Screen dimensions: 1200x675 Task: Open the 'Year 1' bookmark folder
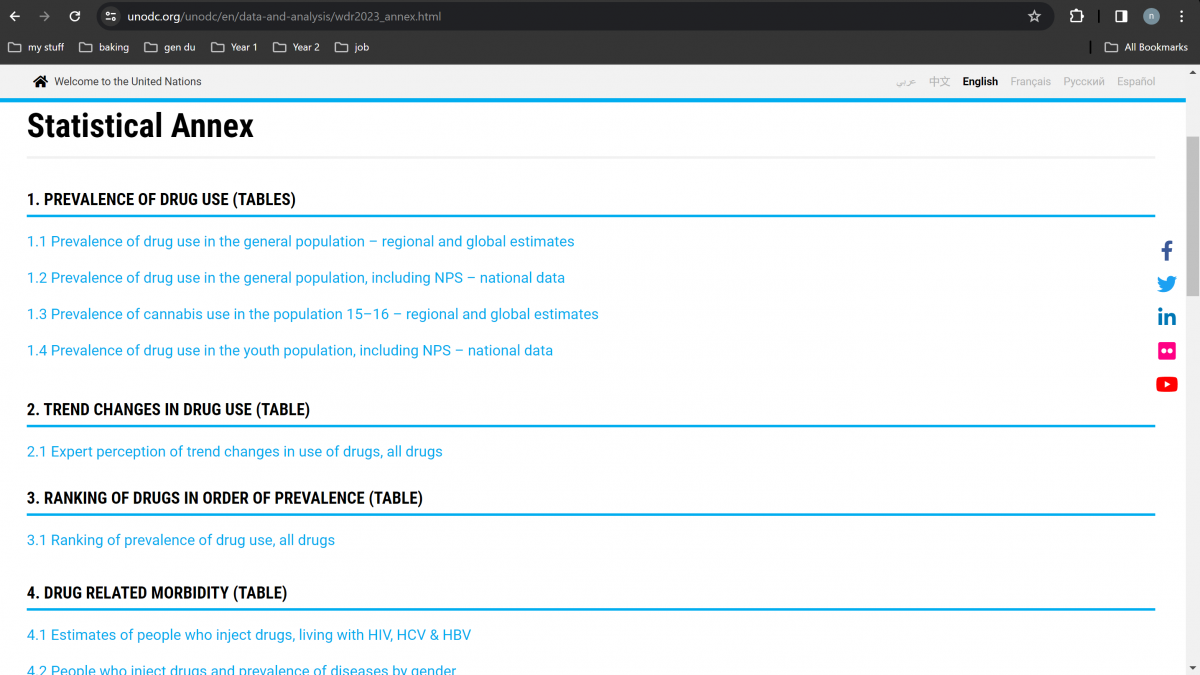click(x=234, y=47)
